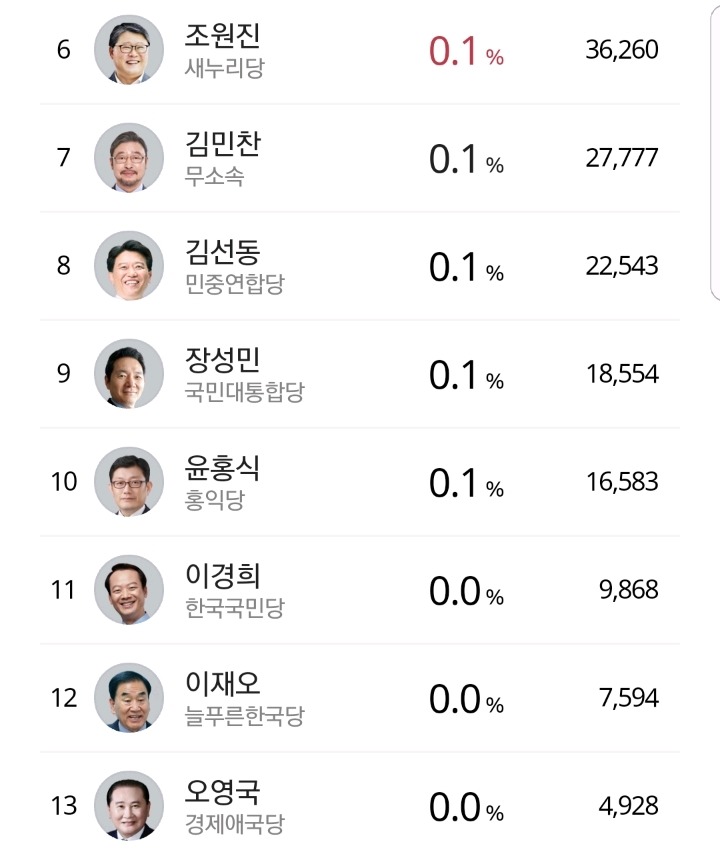Select the 국민대통합당 party label
The image size is (720, 855).
coord(244,392)
